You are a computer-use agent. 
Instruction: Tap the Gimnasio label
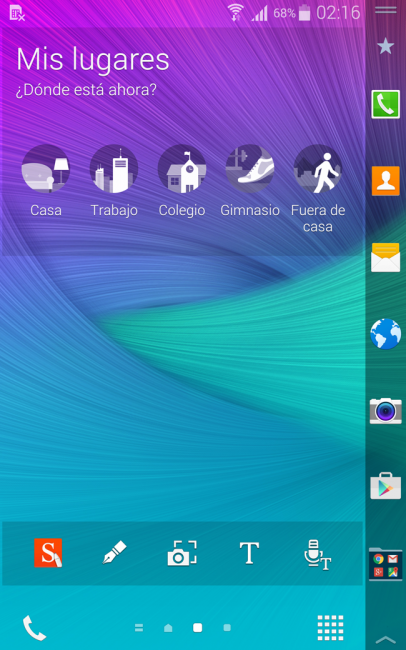click(250, 210)
